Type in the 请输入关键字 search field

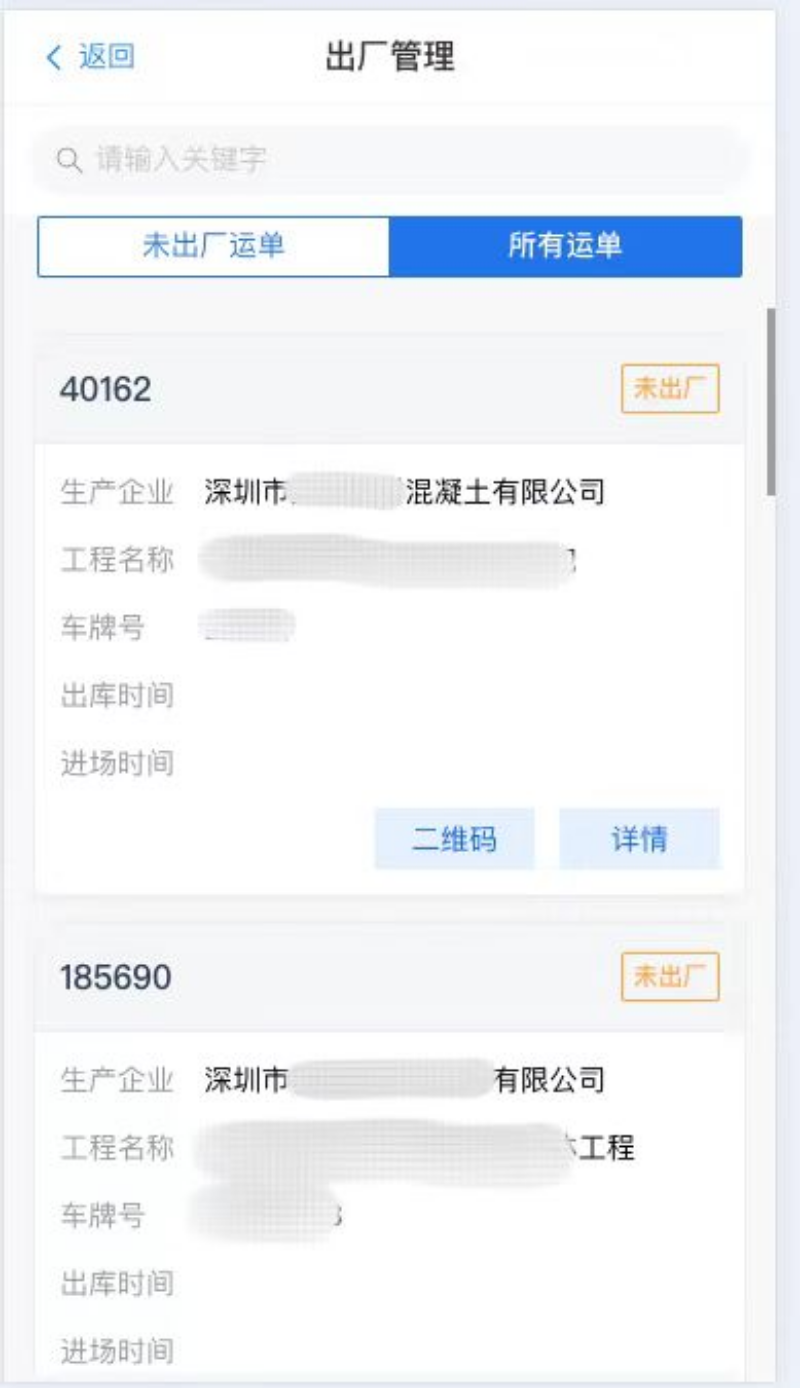click(400, 159)
